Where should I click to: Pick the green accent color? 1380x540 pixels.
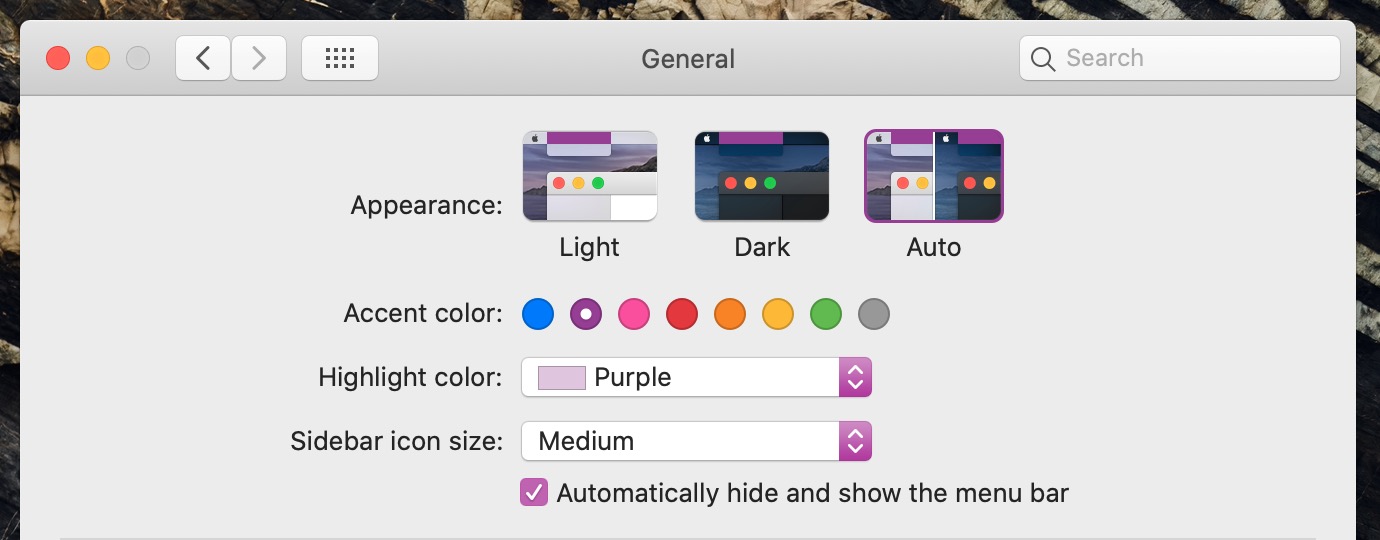click(x=826, y=315)
